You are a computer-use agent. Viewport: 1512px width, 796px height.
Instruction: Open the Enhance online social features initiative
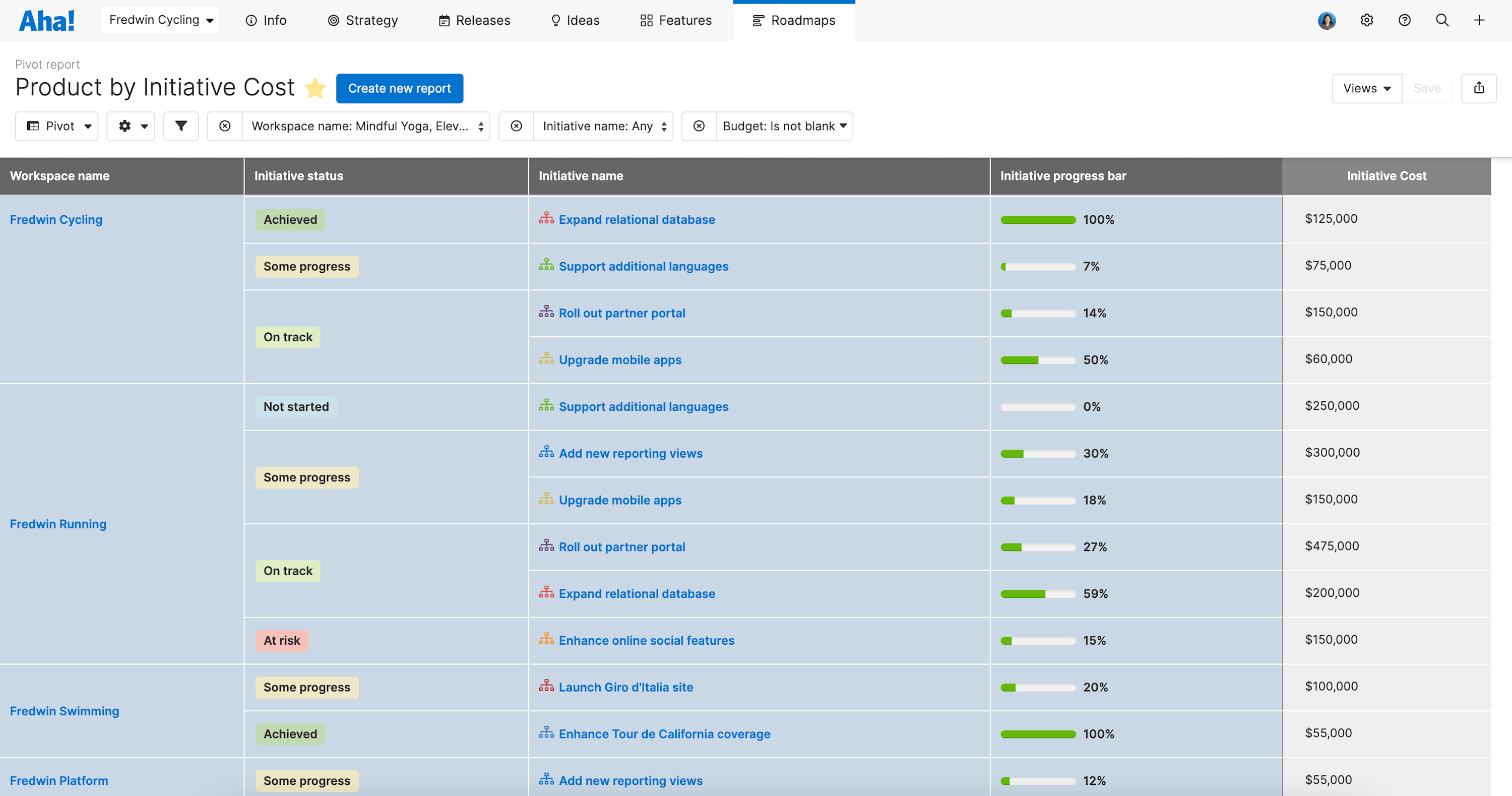[646, 640]
